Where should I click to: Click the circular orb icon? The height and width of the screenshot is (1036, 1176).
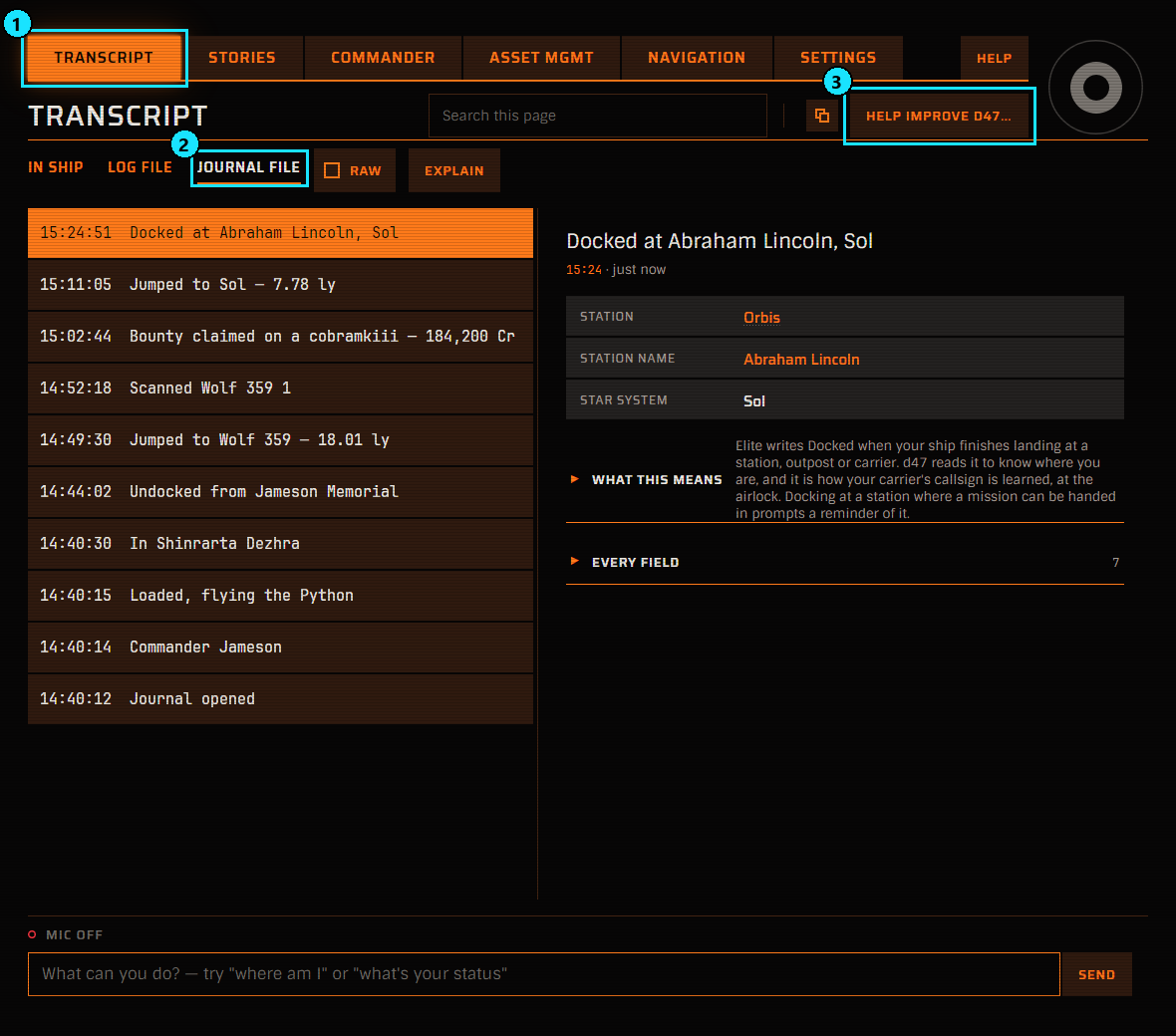(1095, 87)
